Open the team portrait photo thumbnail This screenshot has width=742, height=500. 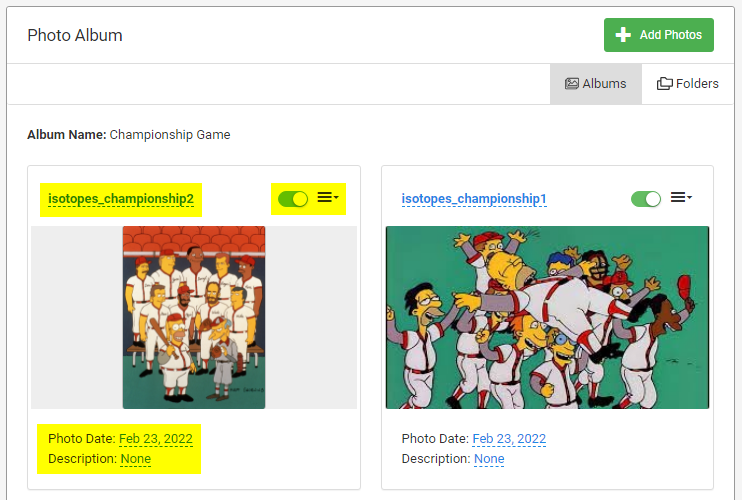pos(194,317)
